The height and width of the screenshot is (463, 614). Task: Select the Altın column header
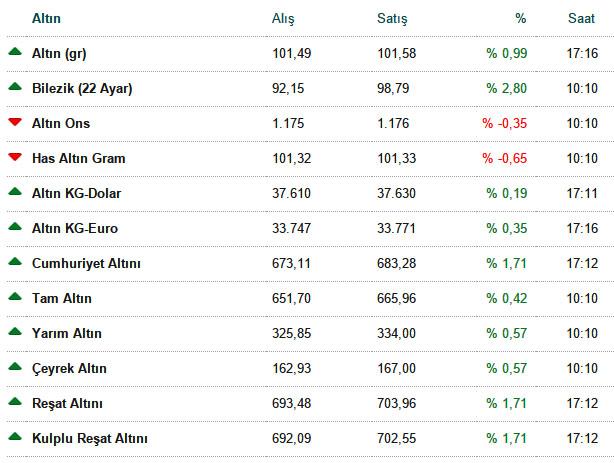[x=46, y=18]
